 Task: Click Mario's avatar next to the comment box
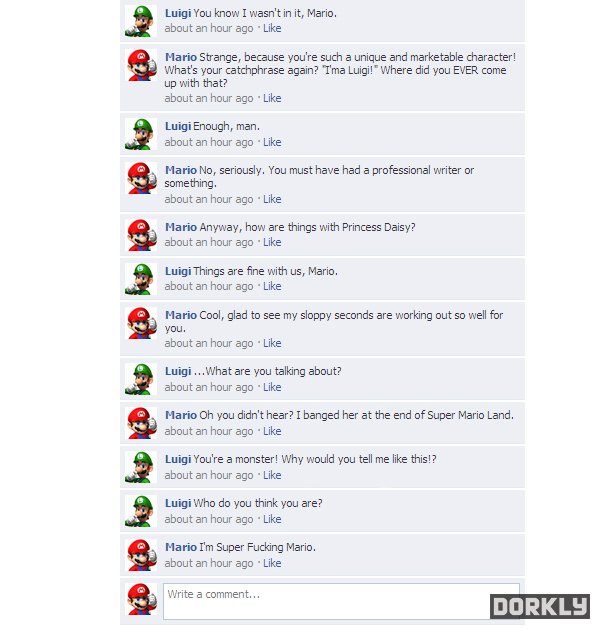(x=140, y=599)
